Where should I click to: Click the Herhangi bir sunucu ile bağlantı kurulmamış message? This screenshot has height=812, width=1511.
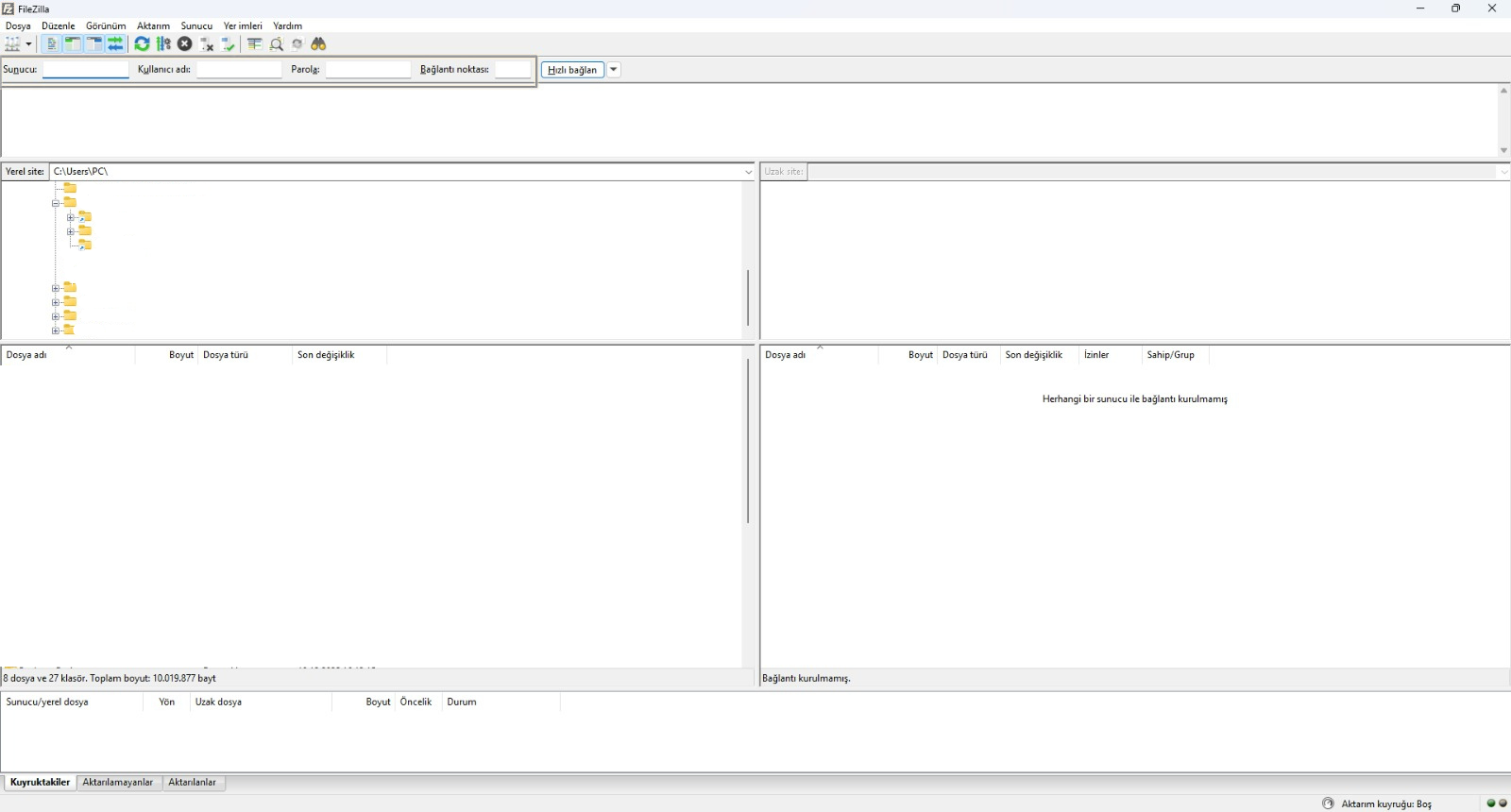[x=1135, y=399]
